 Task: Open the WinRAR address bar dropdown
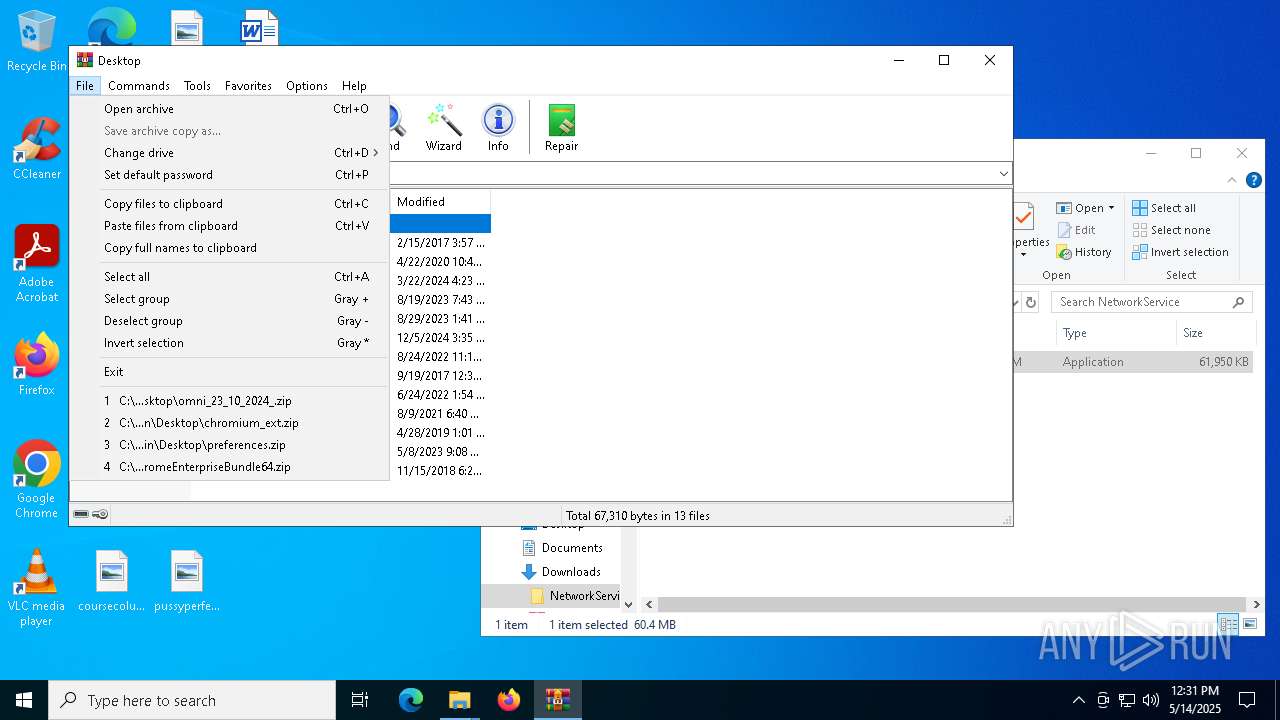[1004, 174]
